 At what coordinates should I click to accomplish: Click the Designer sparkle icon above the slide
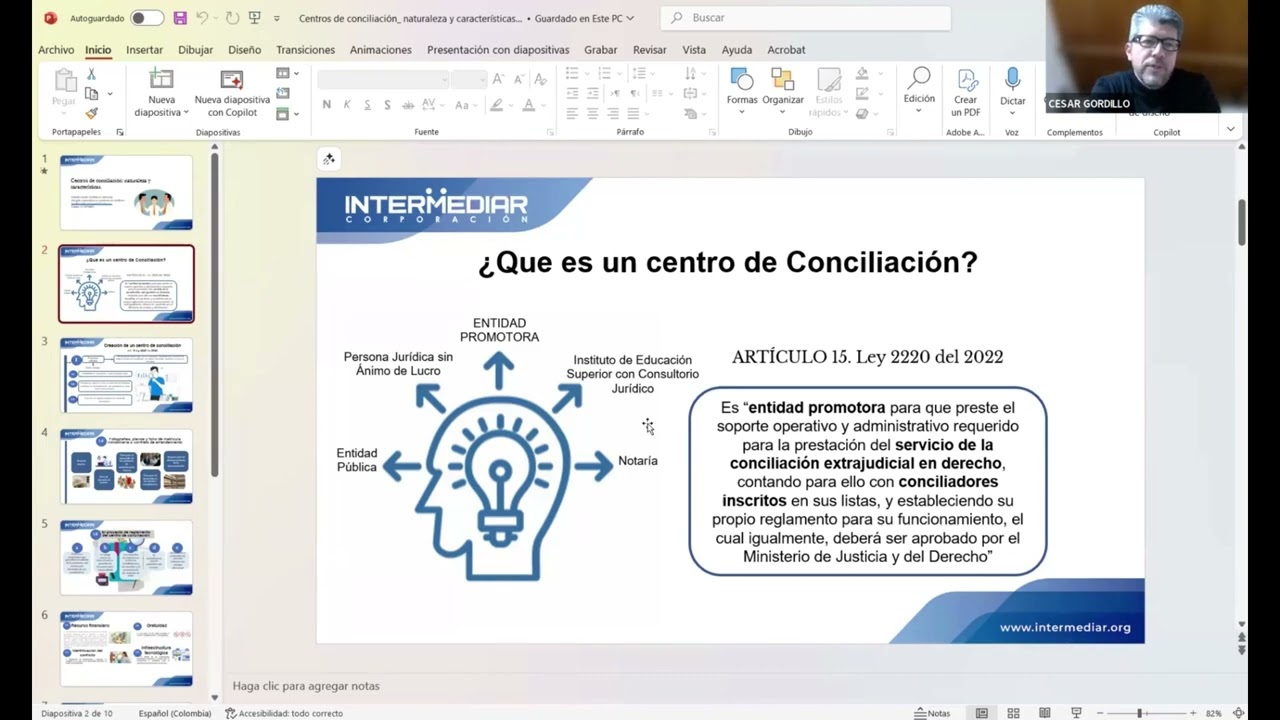coord(329,159)
